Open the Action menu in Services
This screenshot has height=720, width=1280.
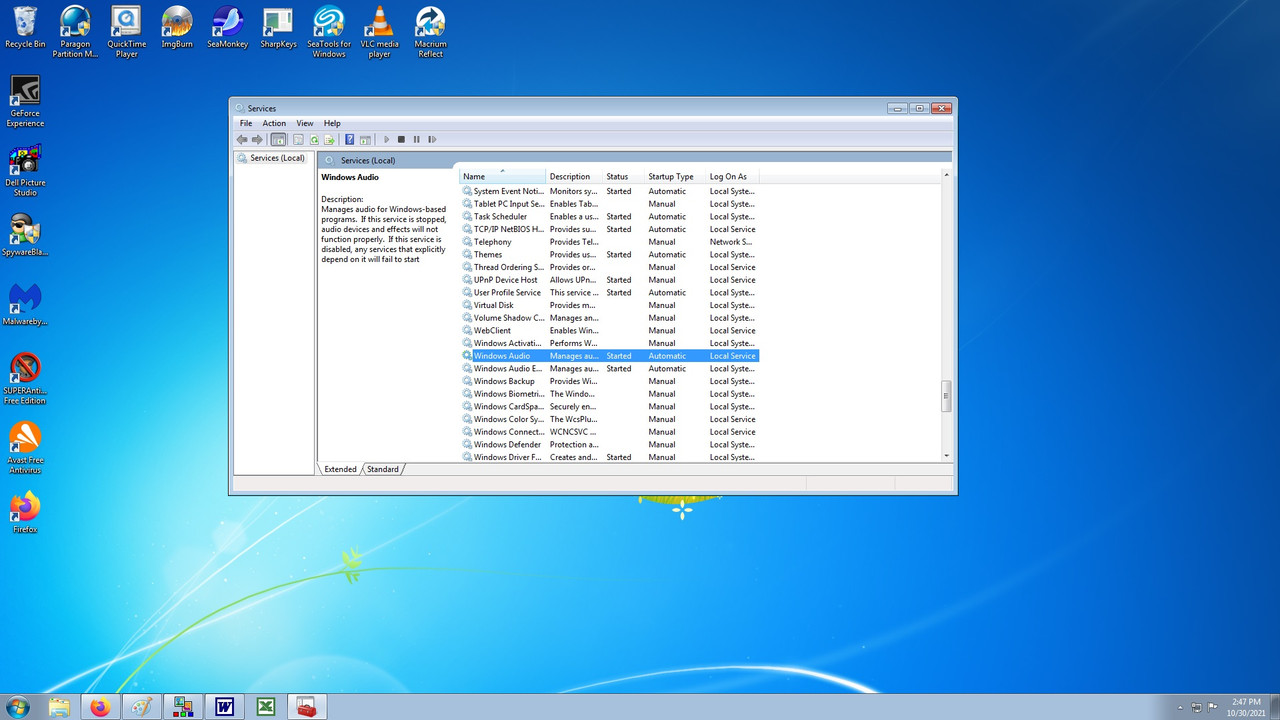[274, 123]
